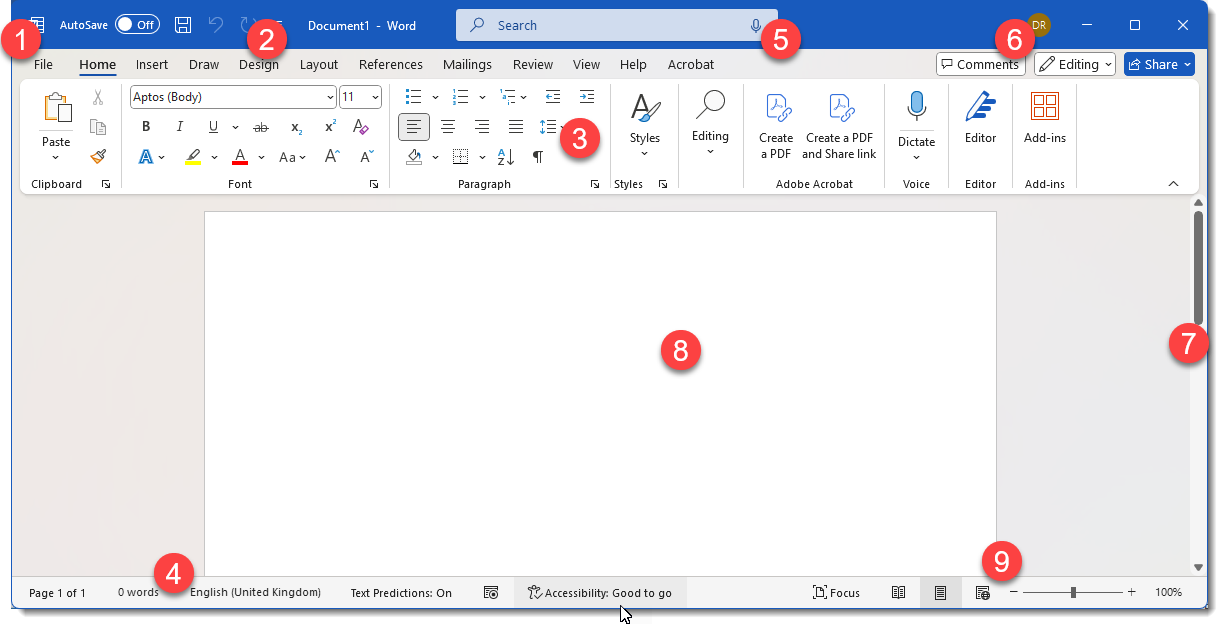Decrease paragraph indent
This screenshot has width=1223, height=624.
coord(553,97)
